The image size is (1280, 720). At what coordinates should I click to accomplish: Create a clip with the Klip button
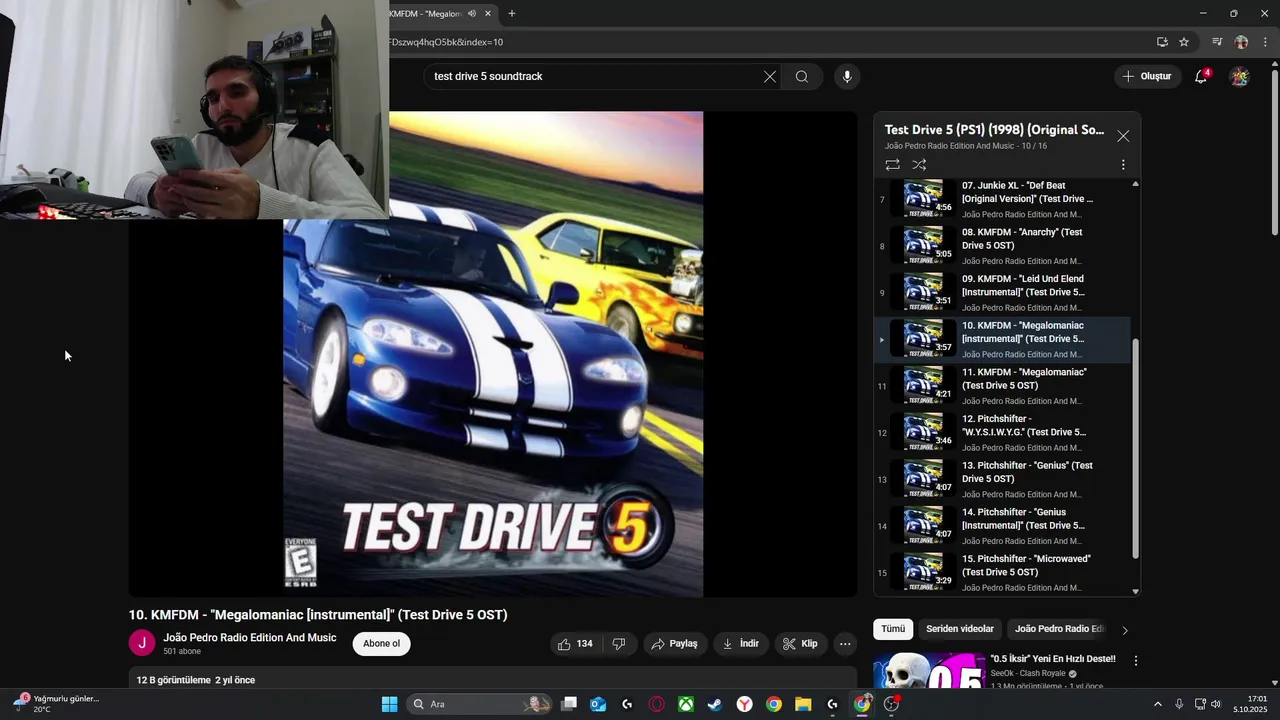coord(800,644)
